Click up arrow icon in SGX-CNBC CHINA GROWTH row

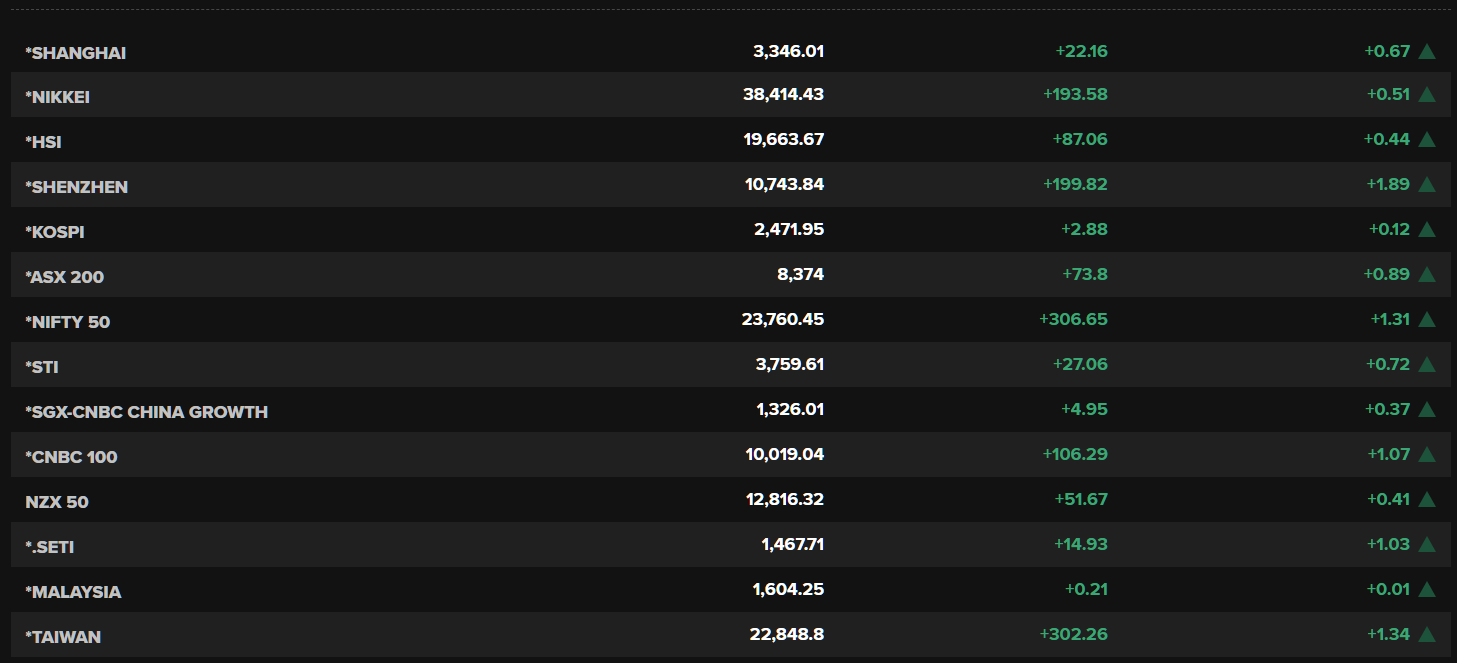[x=1427, y=409]
